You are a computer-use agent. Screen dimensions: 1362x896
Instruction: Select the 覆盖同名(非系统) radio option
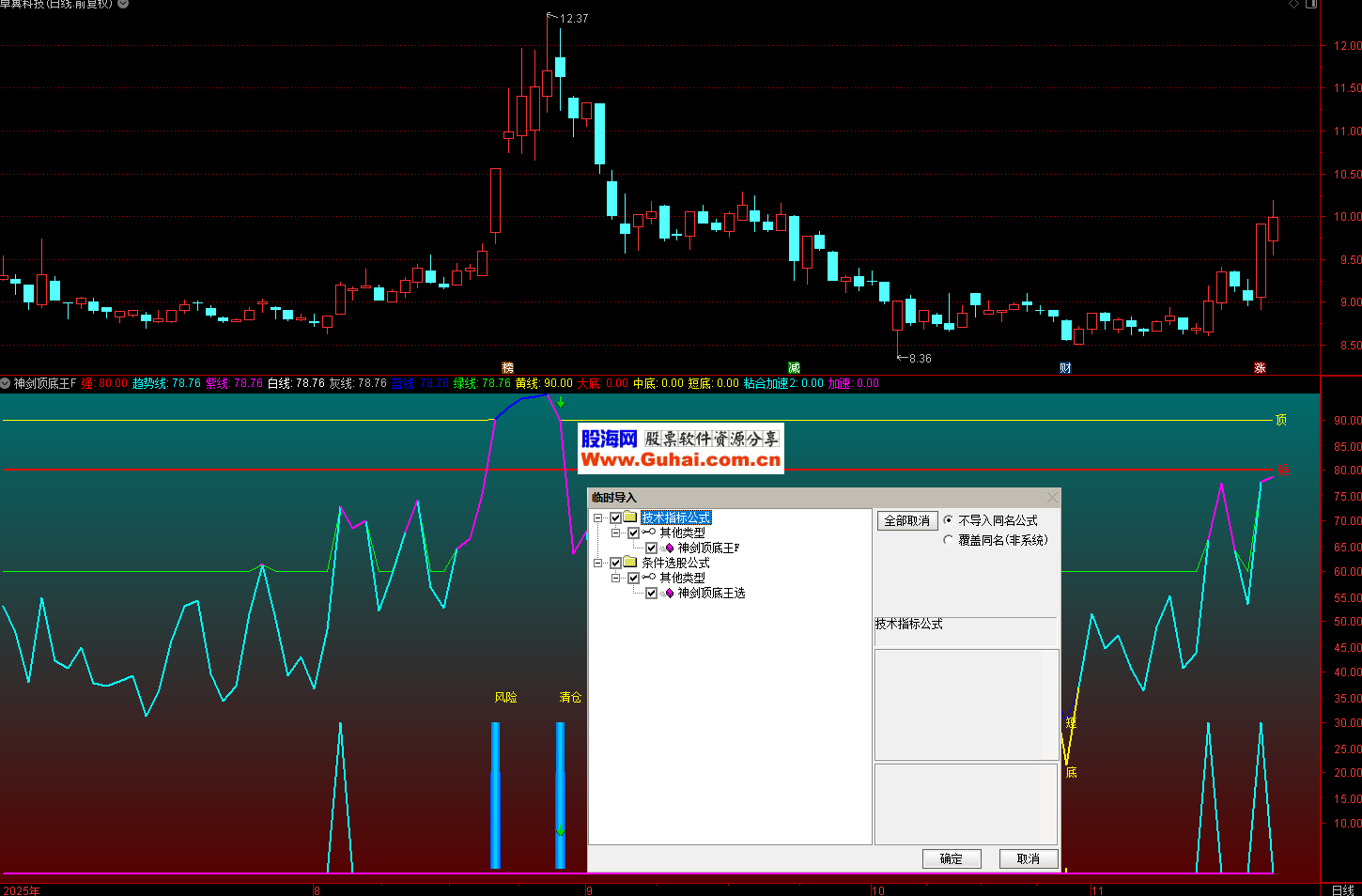948,540
